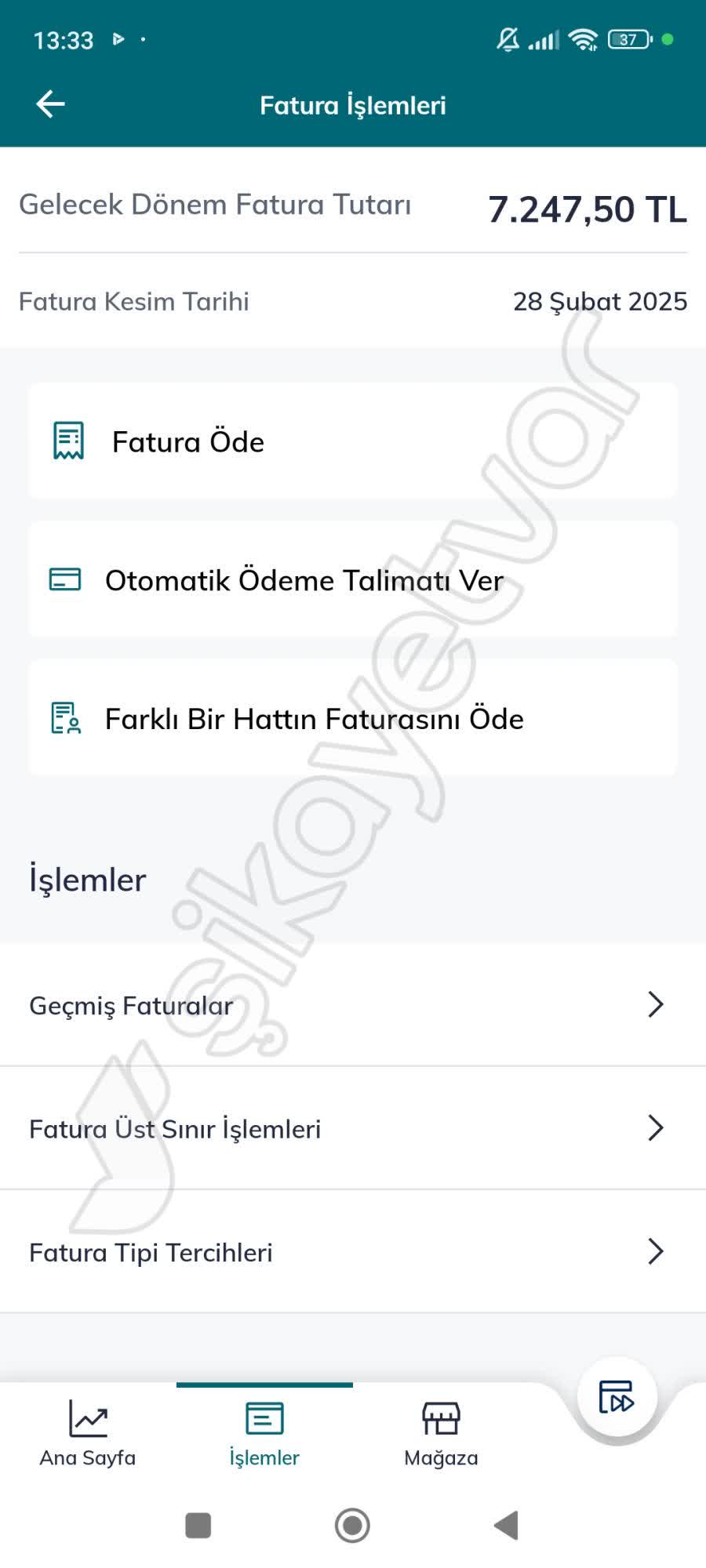Select the Geçmiş Faturalar link
The height and width of the screenshot is (1568, 706).
coord(130,1004)
